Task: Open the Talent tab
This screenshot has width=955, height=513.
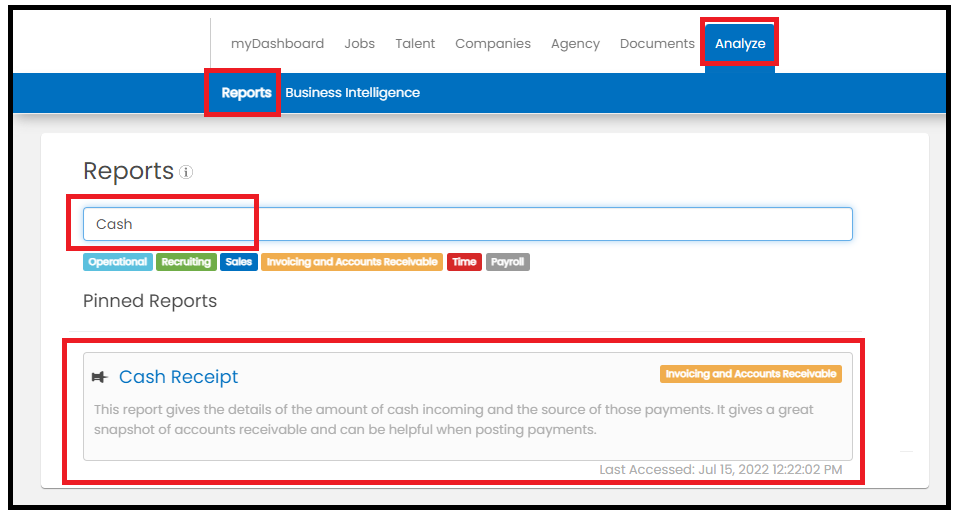Action: (415, 44)
